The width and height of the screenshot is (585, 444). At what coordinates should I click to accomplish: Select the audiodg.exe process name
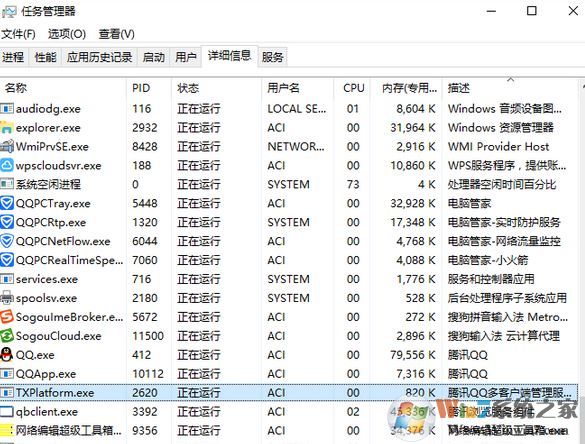tap(48, 109)
